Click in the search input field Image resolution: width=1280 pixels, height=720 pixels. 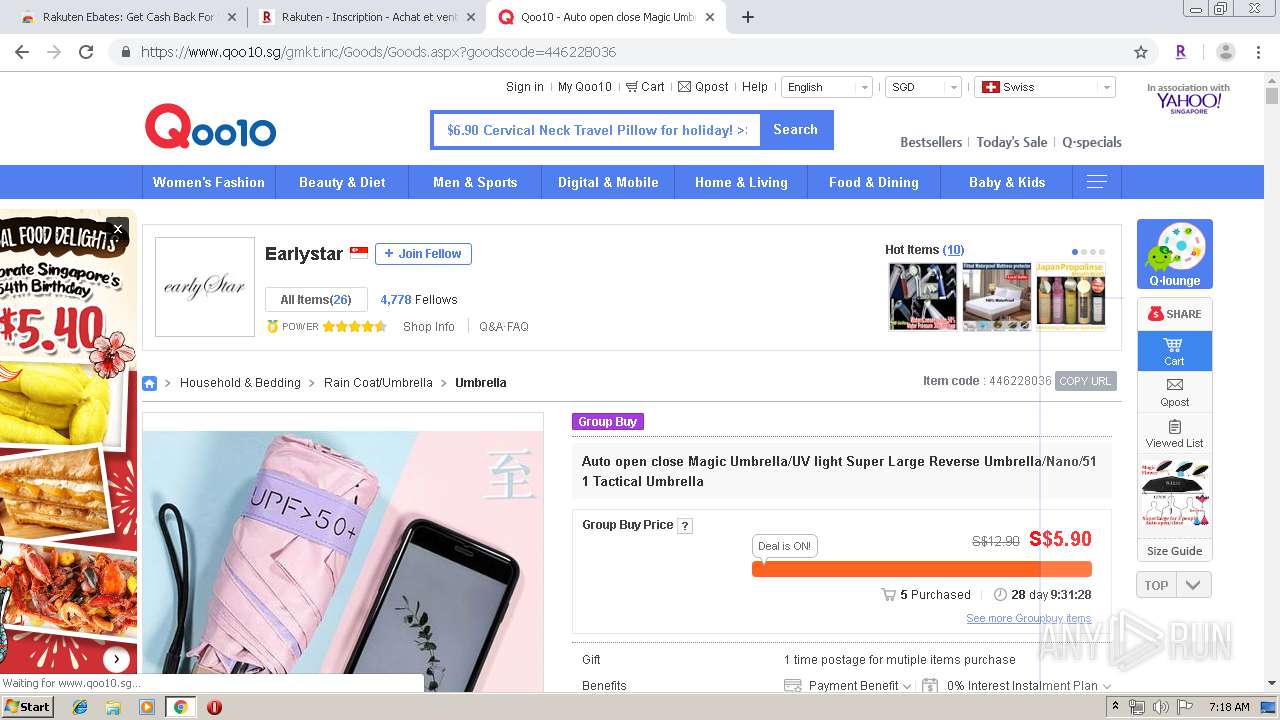click(x=596, y=130)
